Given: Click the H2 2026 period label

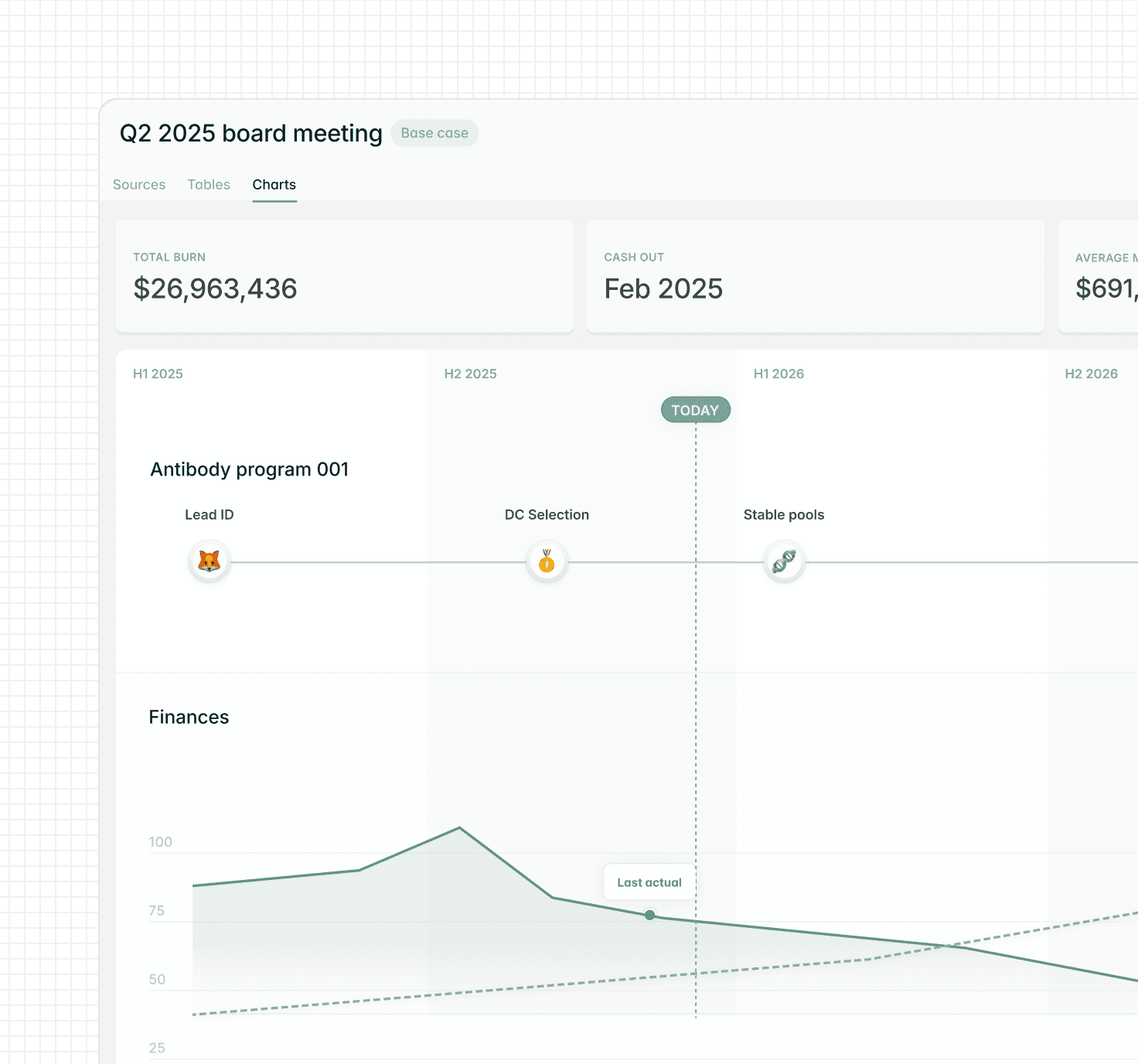Looking at the screenshot, I should 1091,373.
